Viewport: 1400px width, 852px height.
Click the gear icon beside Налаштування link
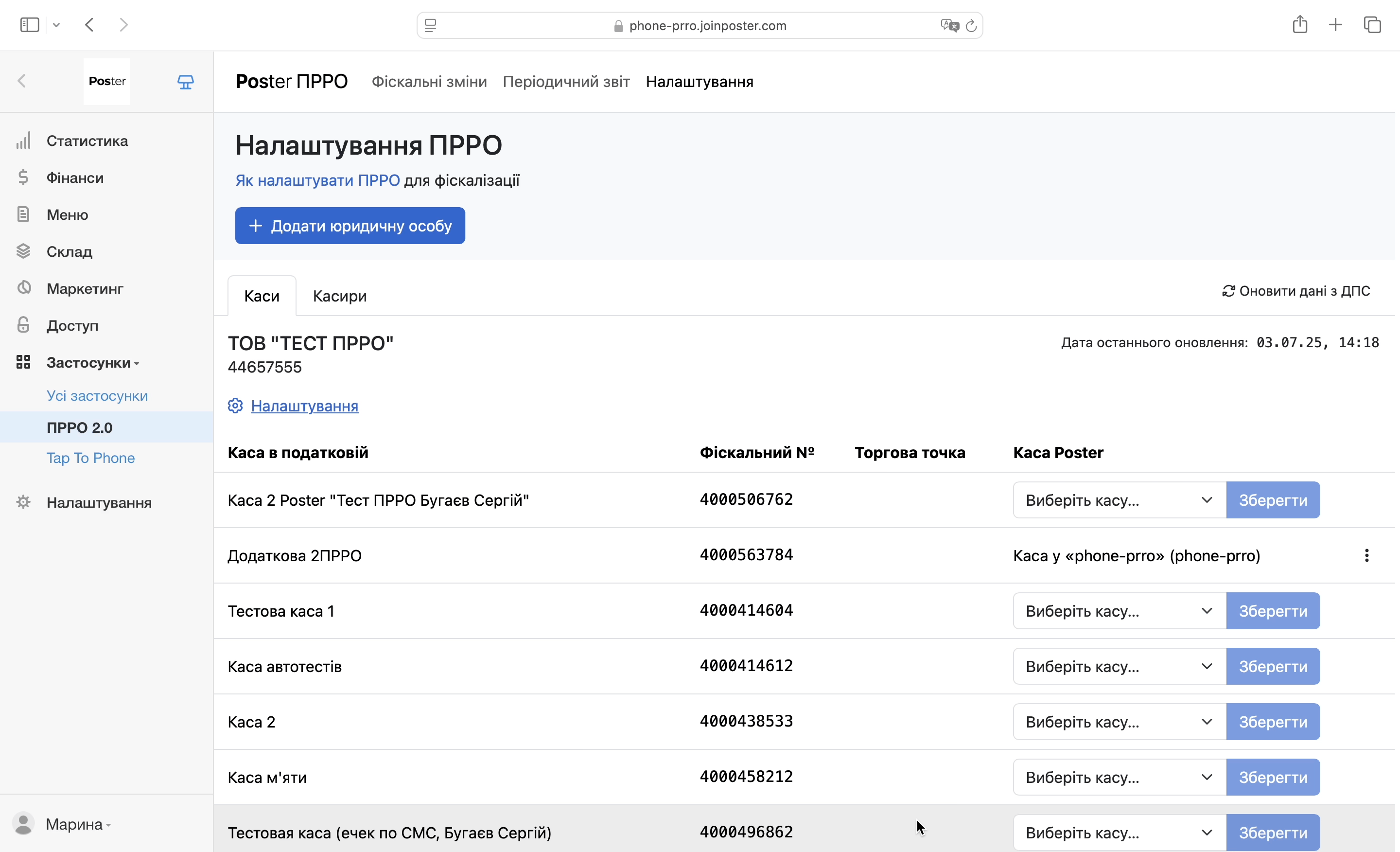(235, 405)
